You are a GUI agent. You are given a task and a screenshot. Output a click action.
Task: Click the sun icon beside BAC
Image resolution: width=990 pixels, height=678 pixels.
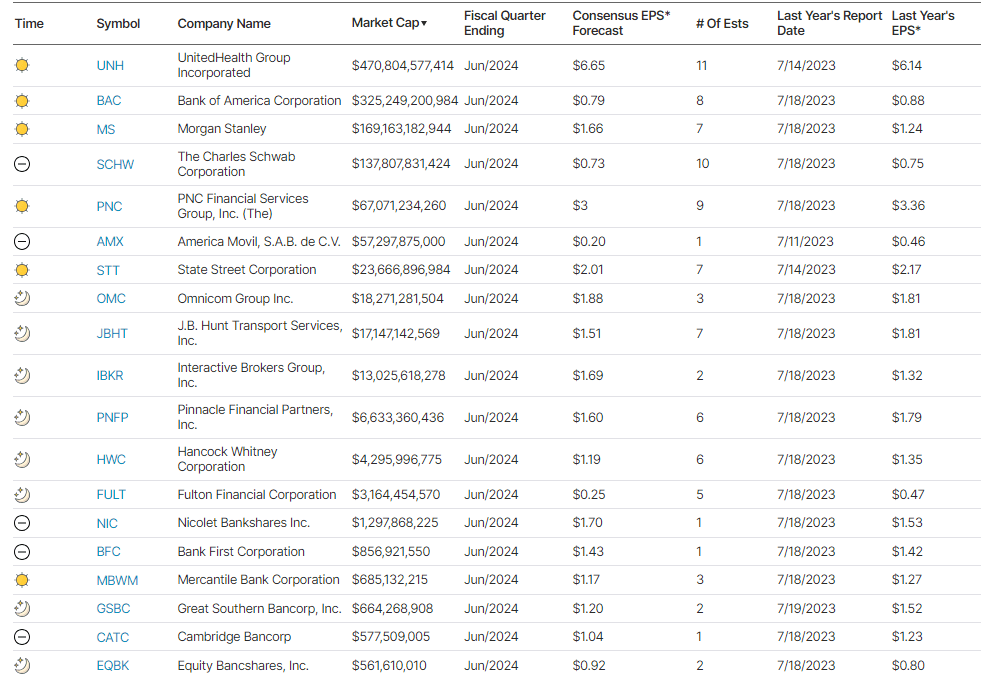pos(22,100)
